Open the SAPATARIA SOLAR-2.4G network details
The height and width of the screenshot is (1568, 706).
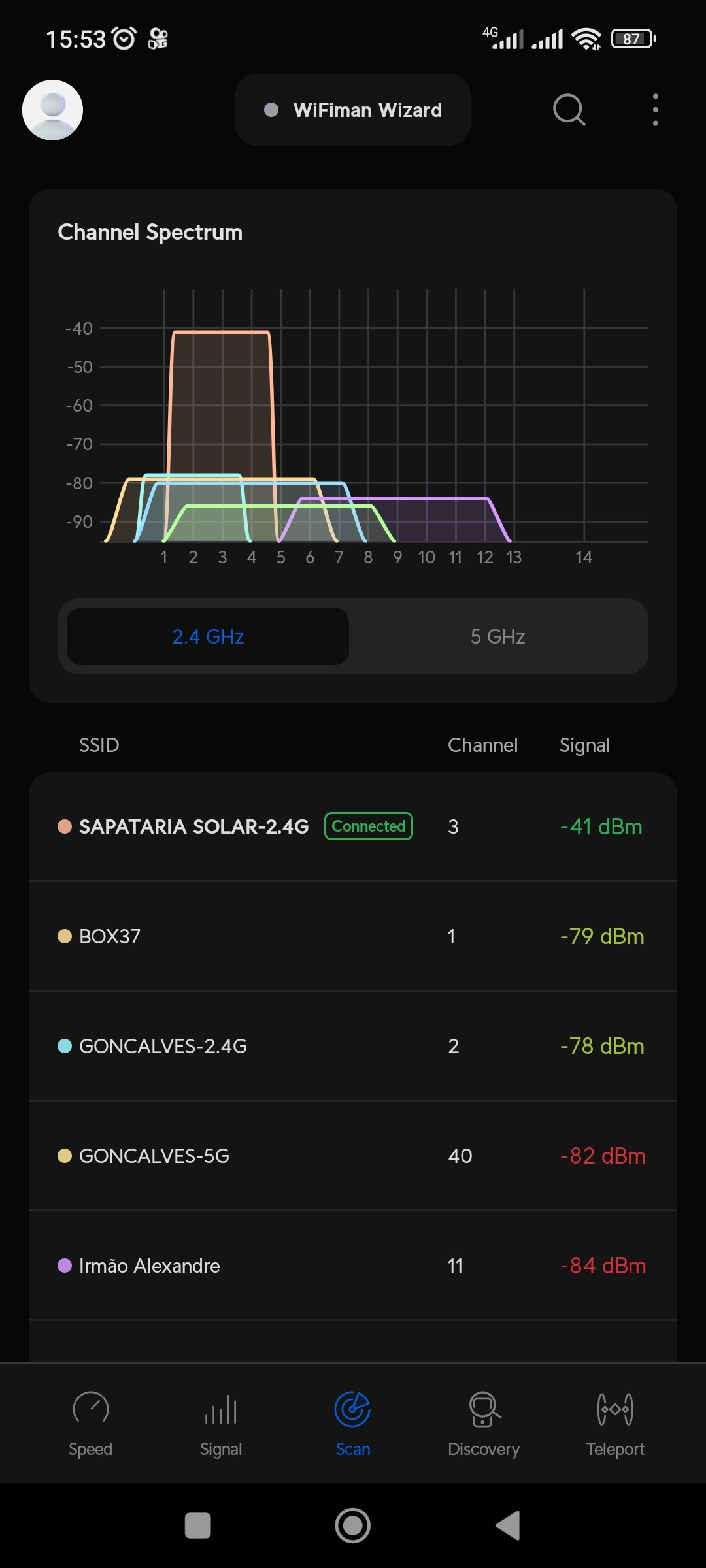click(x=193, y=826)
